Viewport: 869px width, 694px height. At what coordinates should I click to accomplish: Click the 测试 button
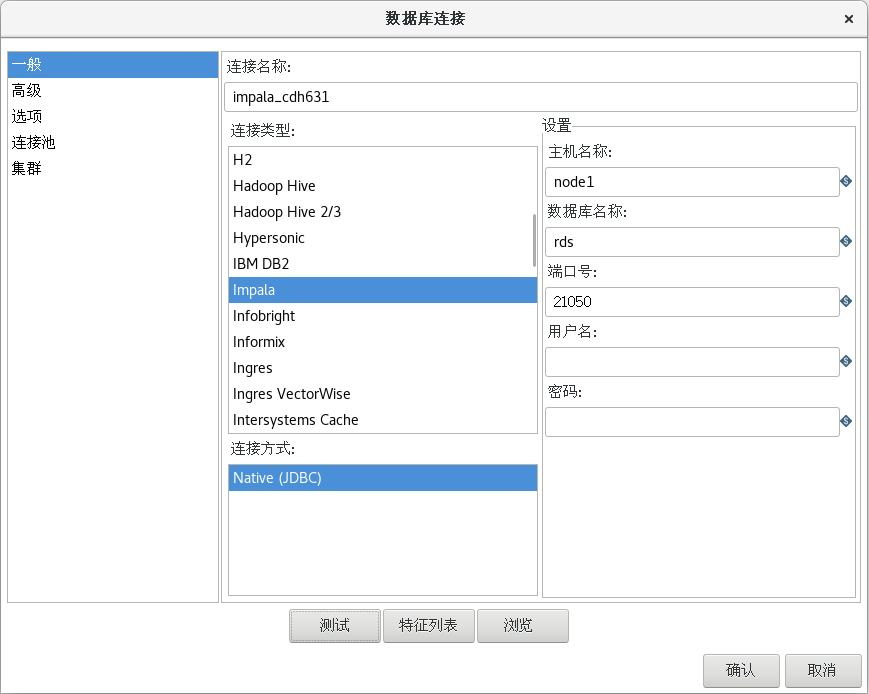point(335,626)
